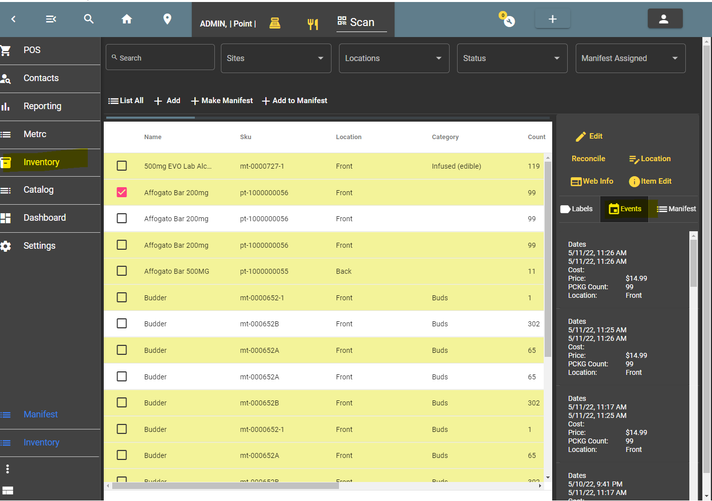
Task: Click the POS cart icon
Action: pos(5,50)
